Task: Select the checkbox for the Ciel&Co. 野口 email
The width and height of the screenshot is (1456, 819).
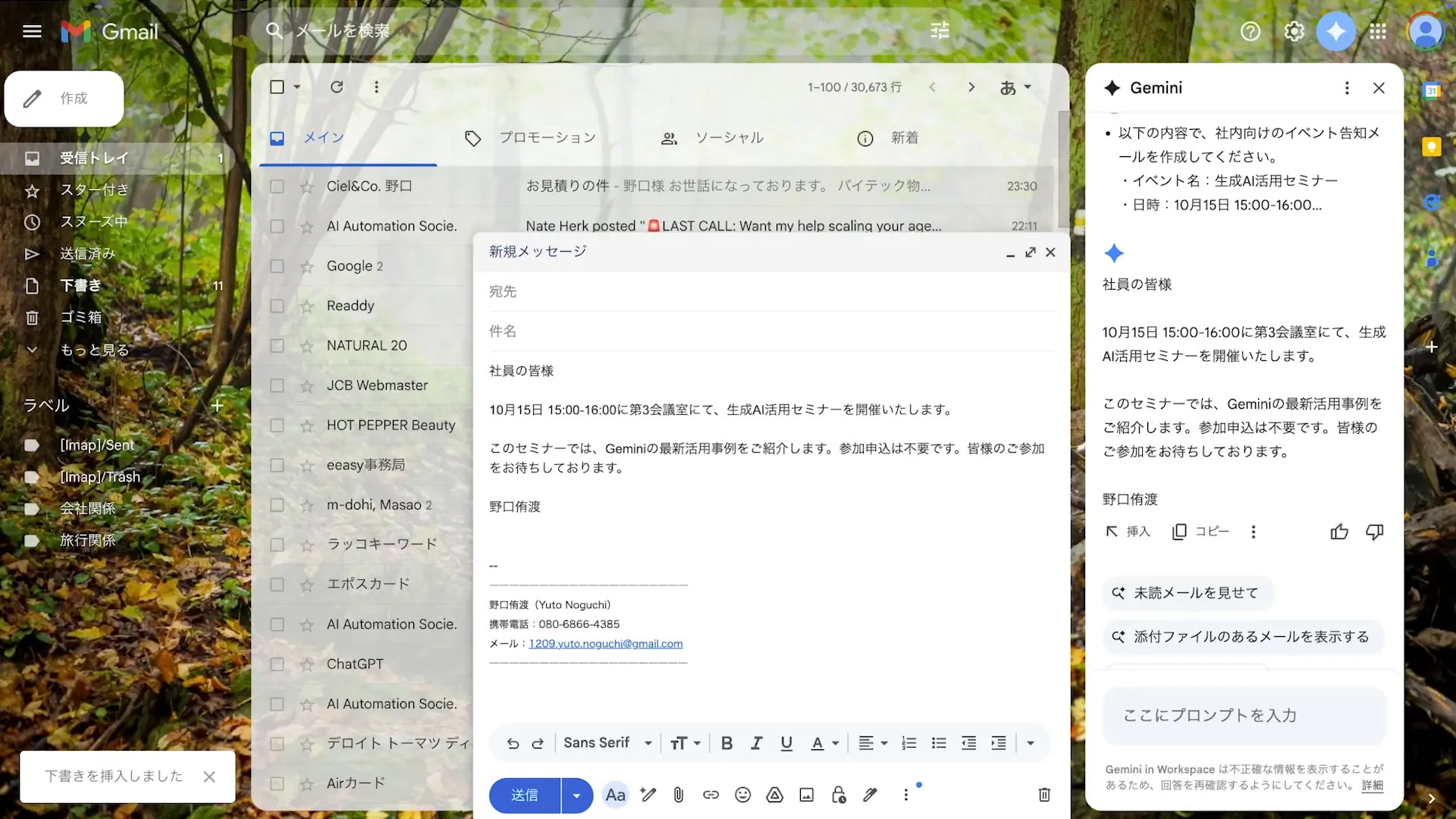Action: 277,186
